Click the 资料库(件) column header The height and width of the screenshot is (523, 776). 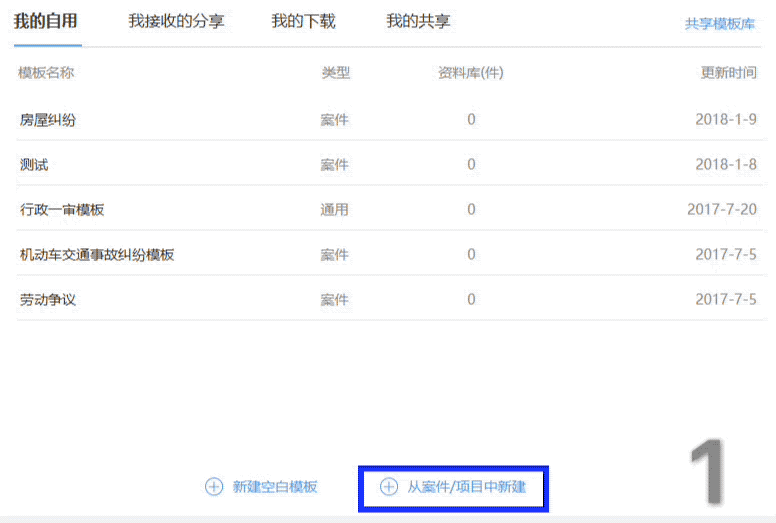pos(471,73)
